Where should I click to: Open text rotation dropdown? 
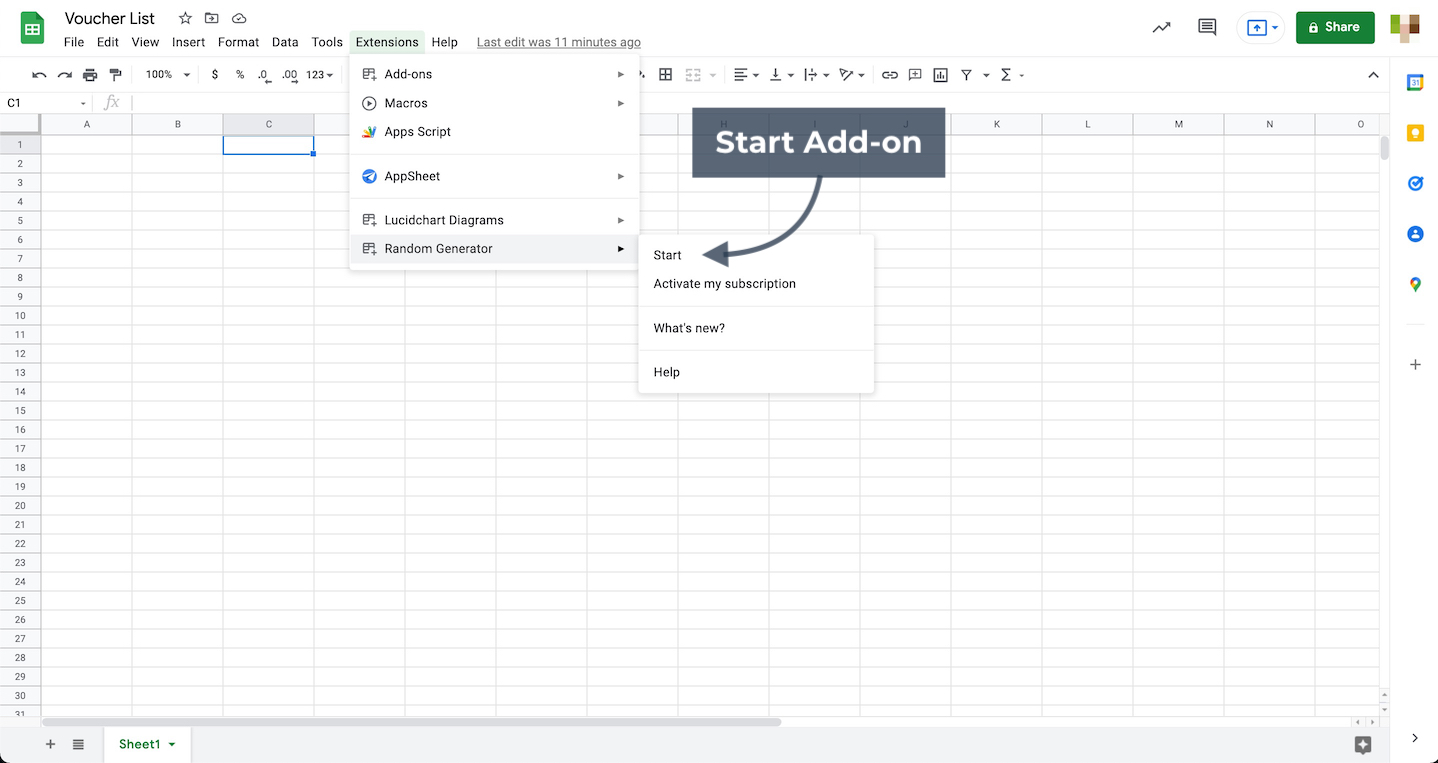(853, 75)
